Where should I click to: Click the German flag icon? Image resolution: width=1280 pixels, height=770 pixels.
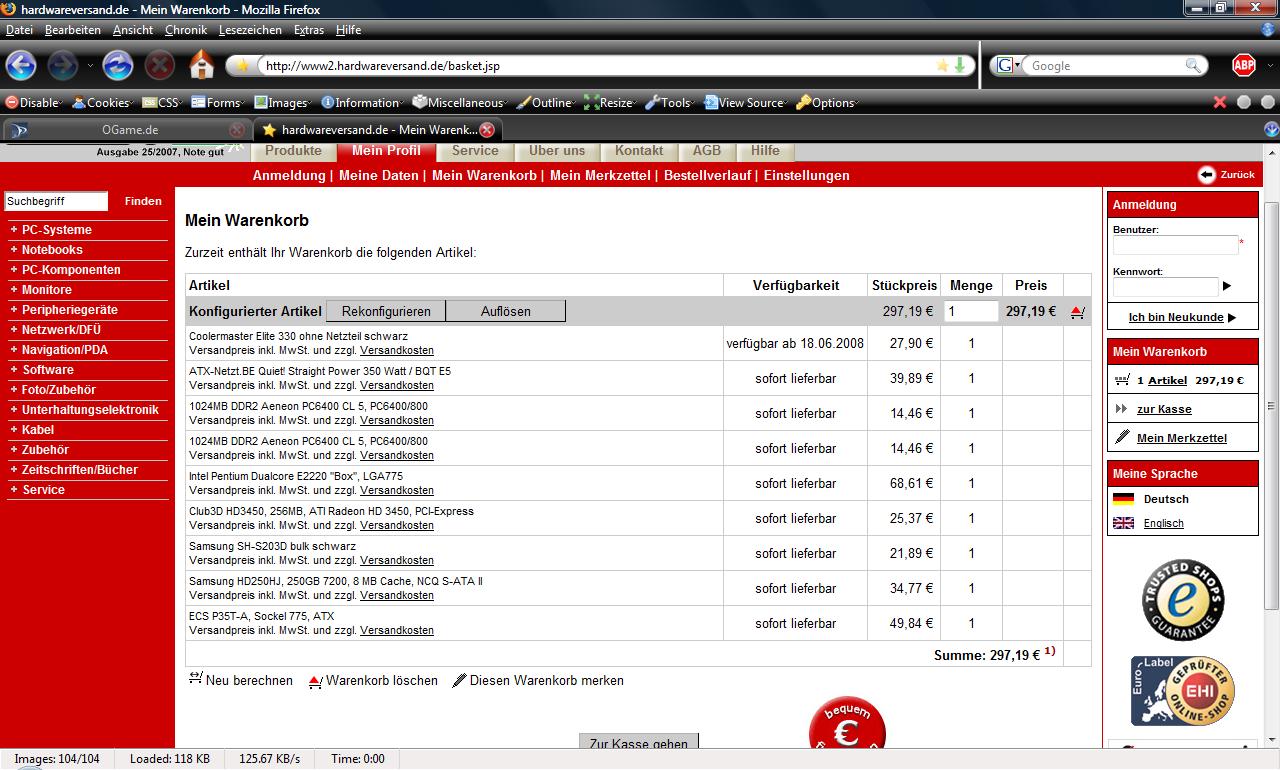1123,499
